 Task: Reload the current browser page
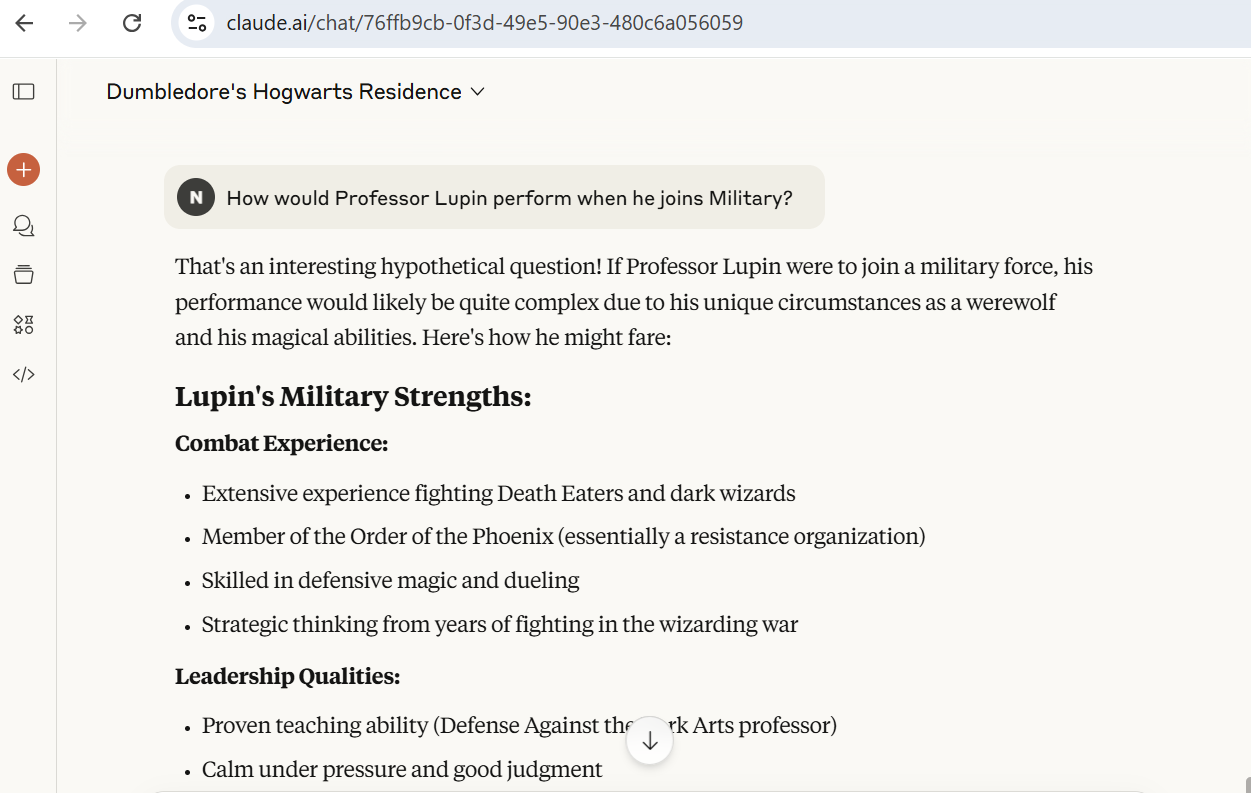tap(132, 23)
